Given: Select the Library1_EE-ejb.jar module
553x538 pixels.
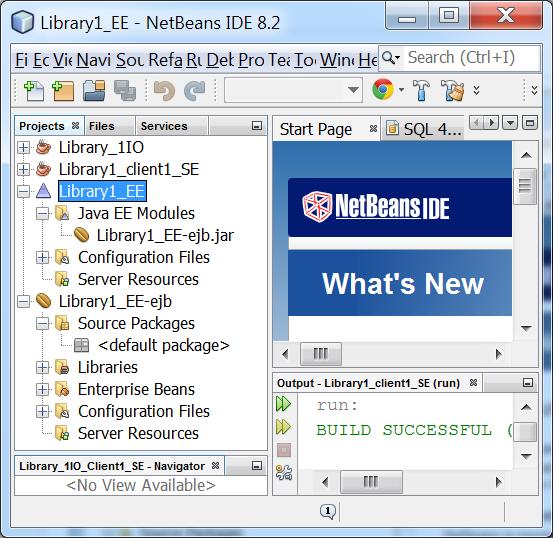Looking at the screenshot, I should pyautogui.click(x=165, y=235).
